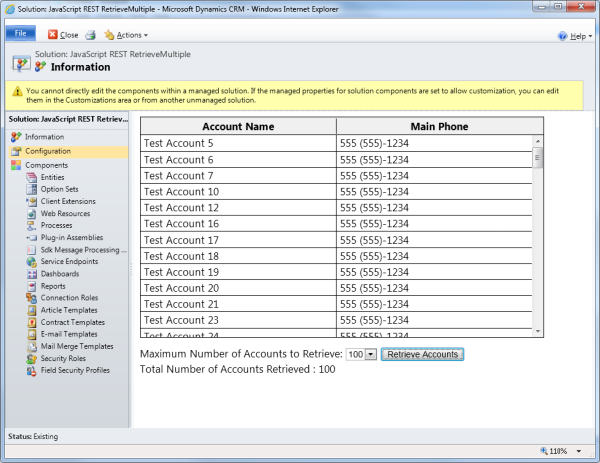The height and width of the screenshot is (463, 600).
Task: Expand the maximum accounts dropdown
Action: pyautogui.click(x=371, y=355)
